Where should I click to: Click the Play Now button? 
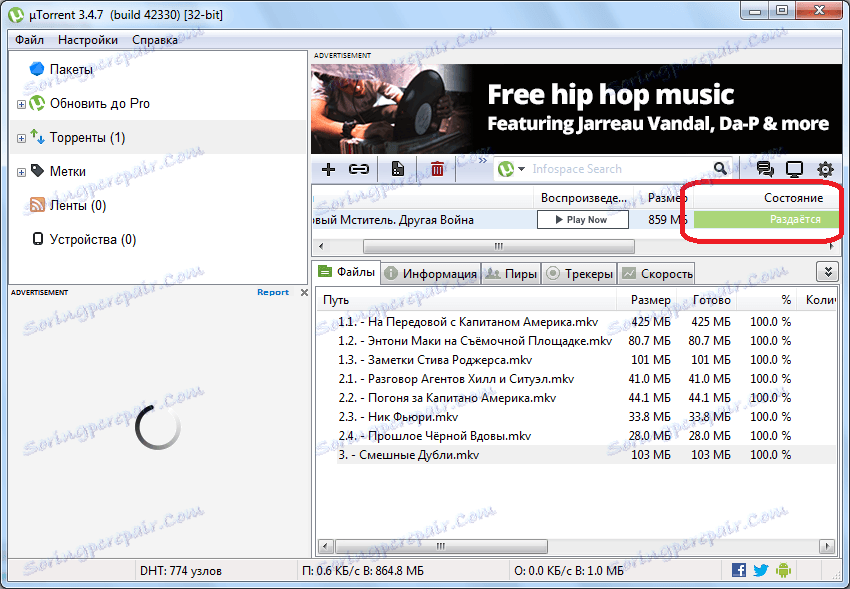pos(583,219)
